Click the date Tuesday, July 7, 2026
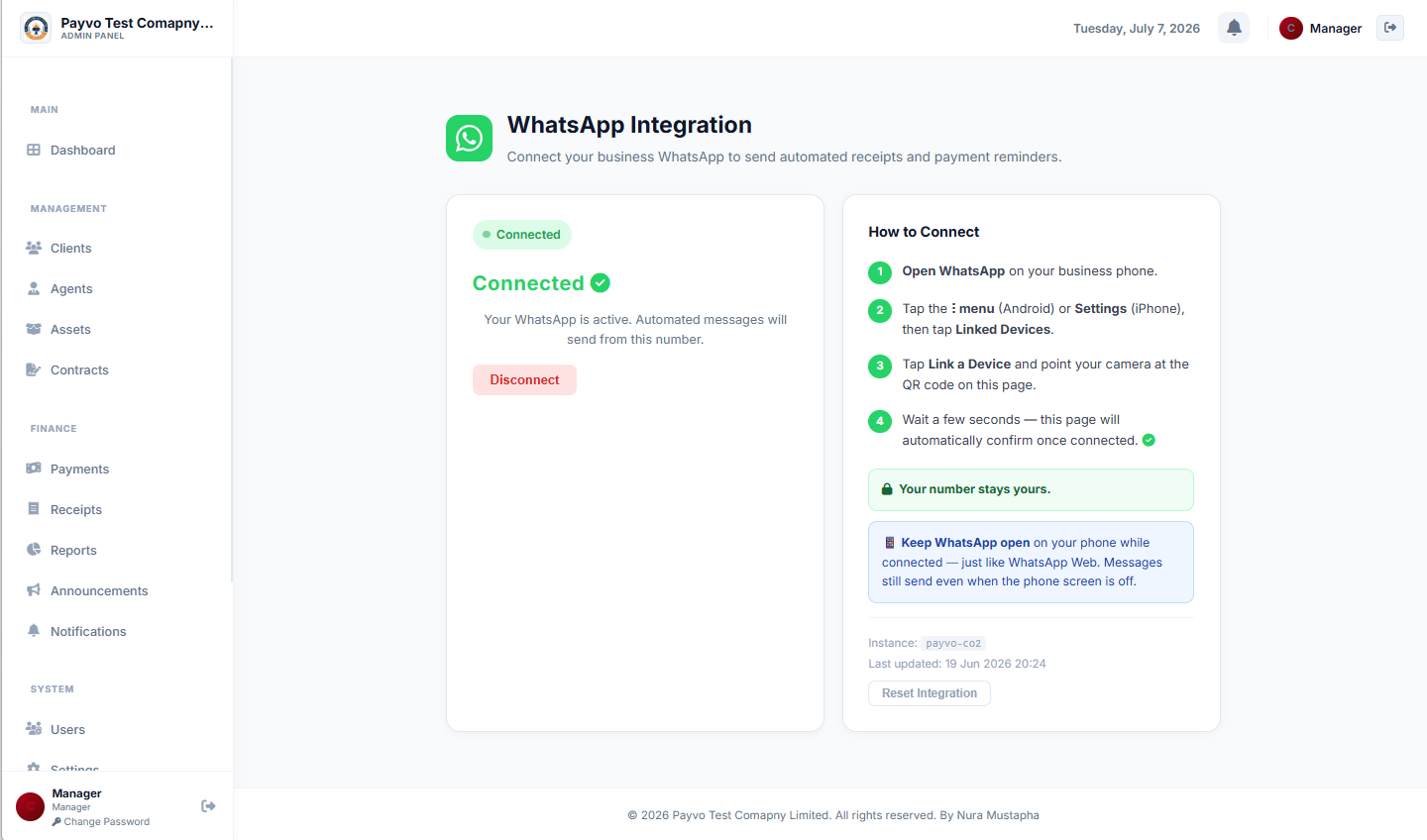The height and width of the screenshot is (840, 1427). click(1137, 28)
